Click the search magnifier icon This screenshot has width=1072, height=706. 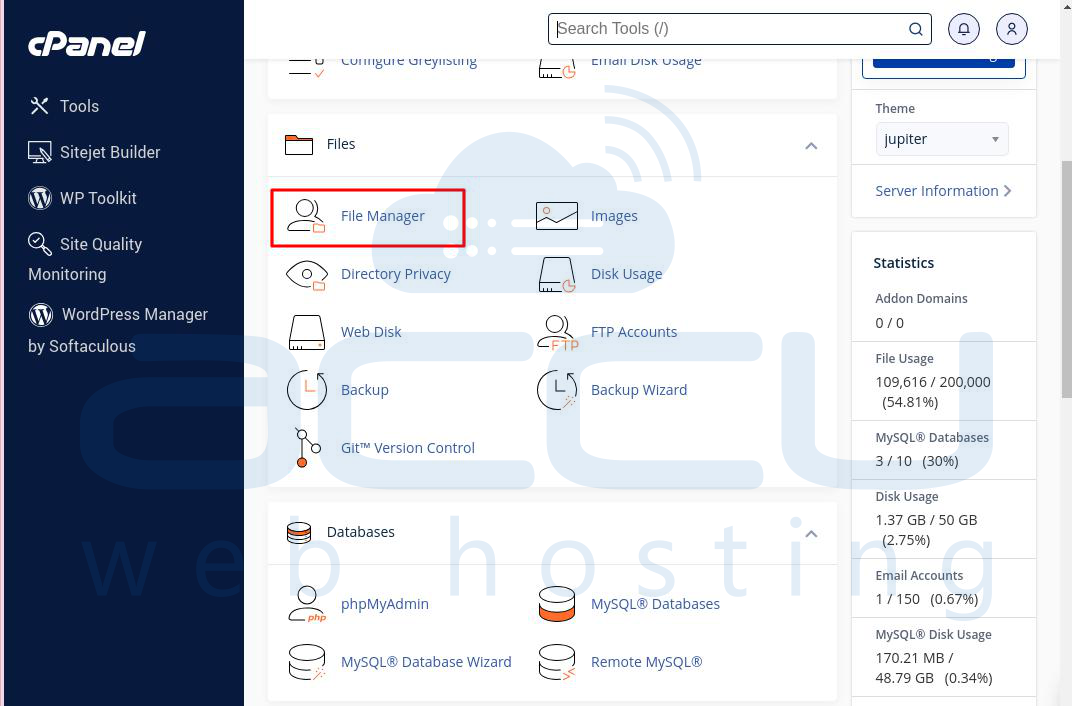(915, 29)
